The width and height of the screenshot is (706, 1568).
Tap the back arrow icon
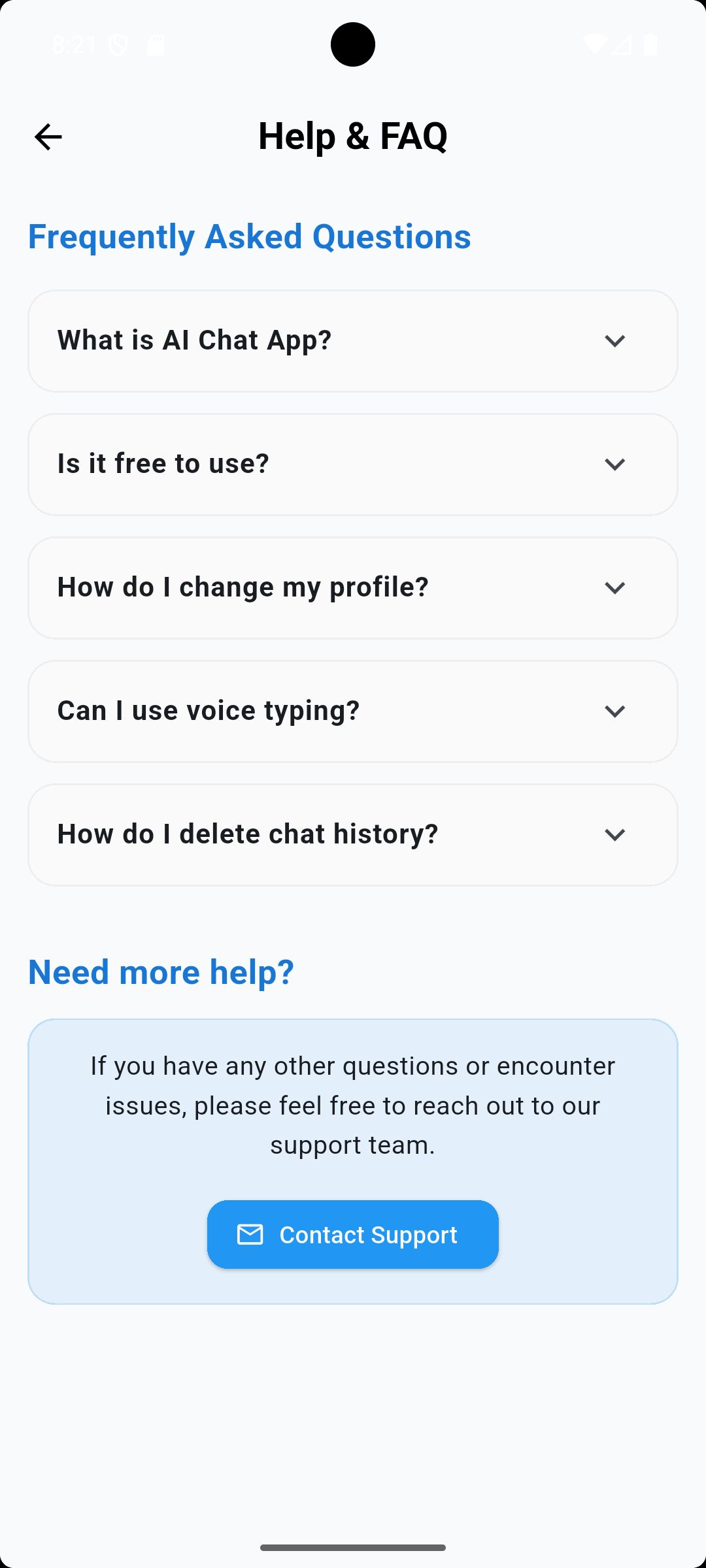48,137
